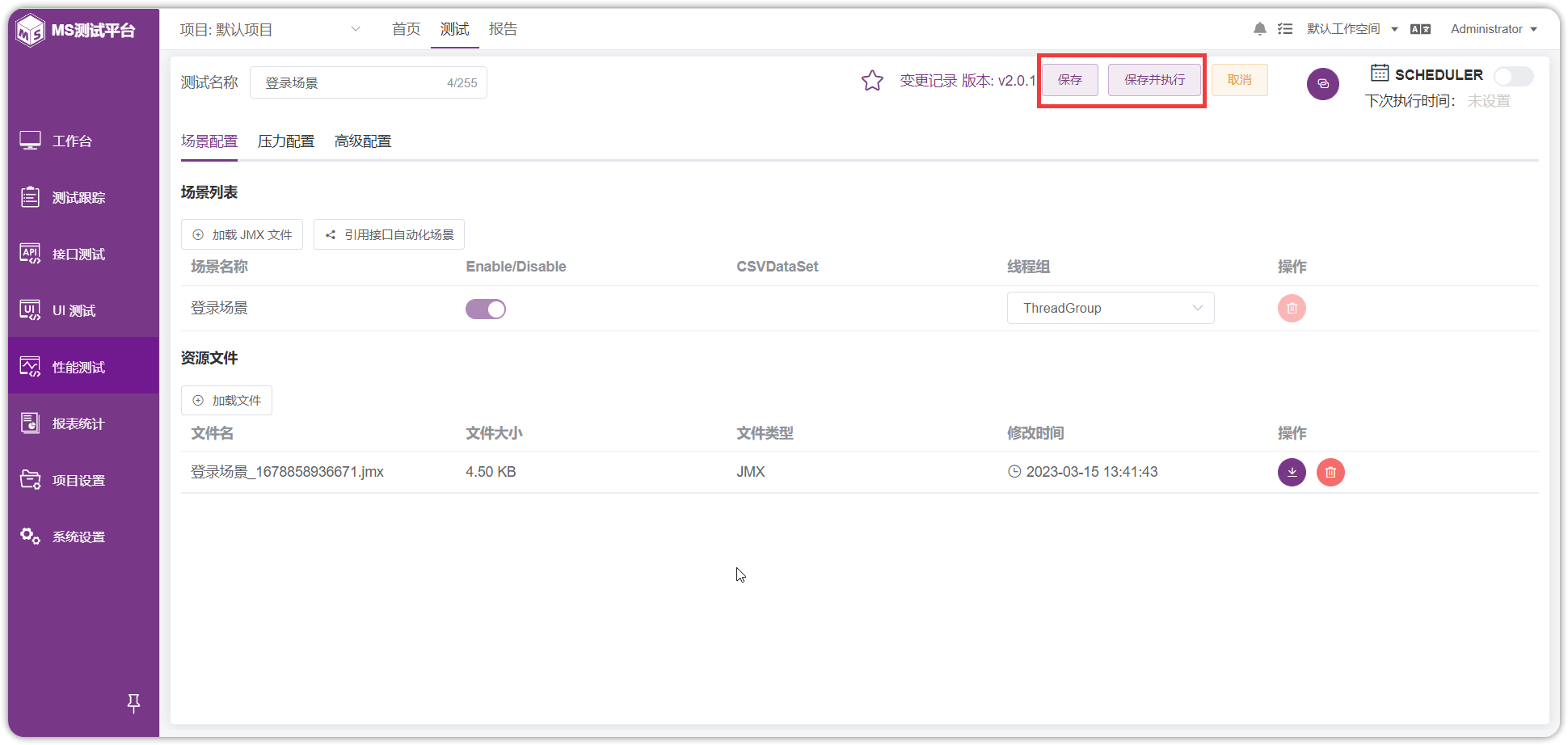Expand the 项目: 默认项目 dropdown
The height and width of the screenshot is (745, 1568).
tap(270, 29)
